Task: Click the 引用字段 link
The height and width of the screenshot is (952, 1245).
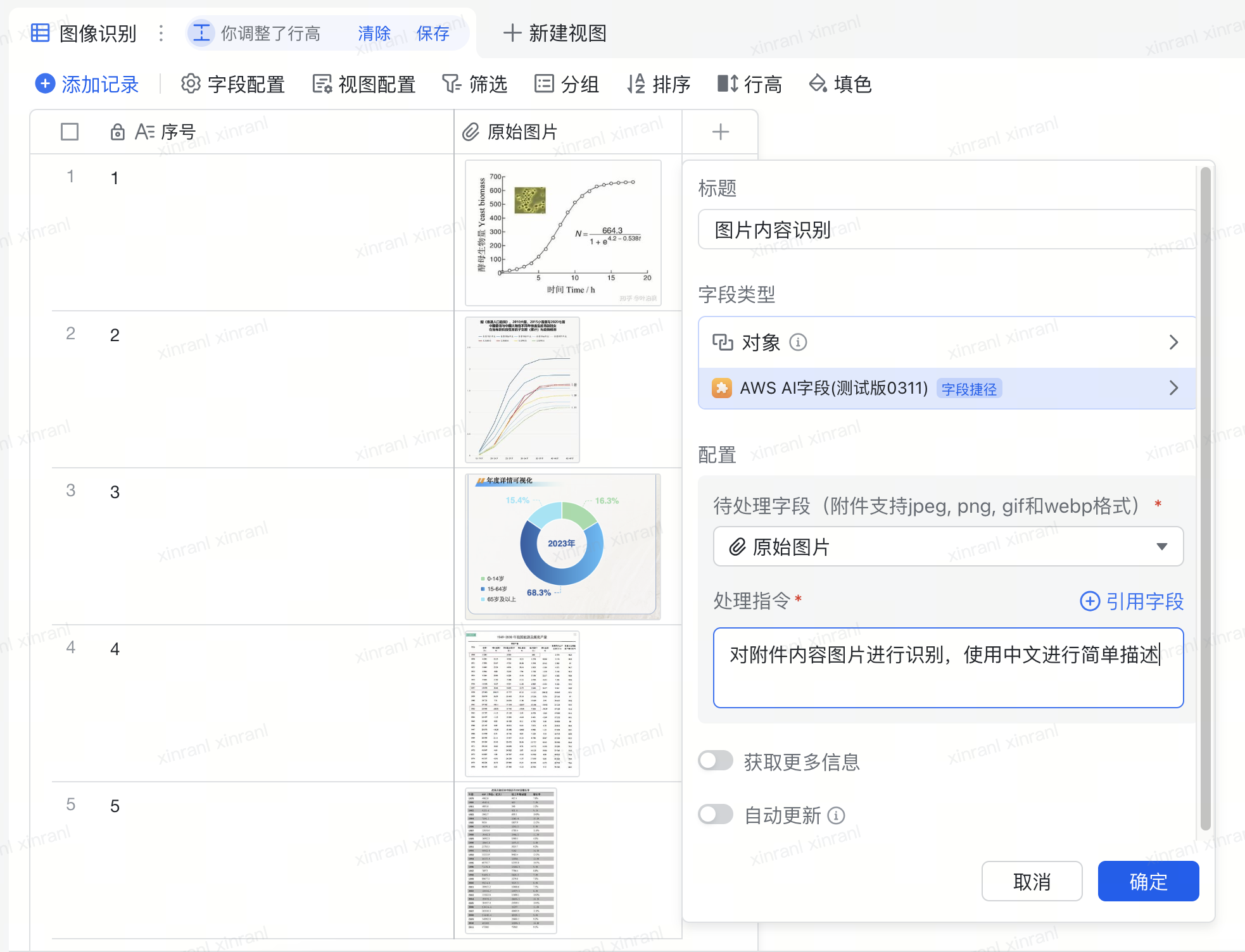Action: (1132, 601)
